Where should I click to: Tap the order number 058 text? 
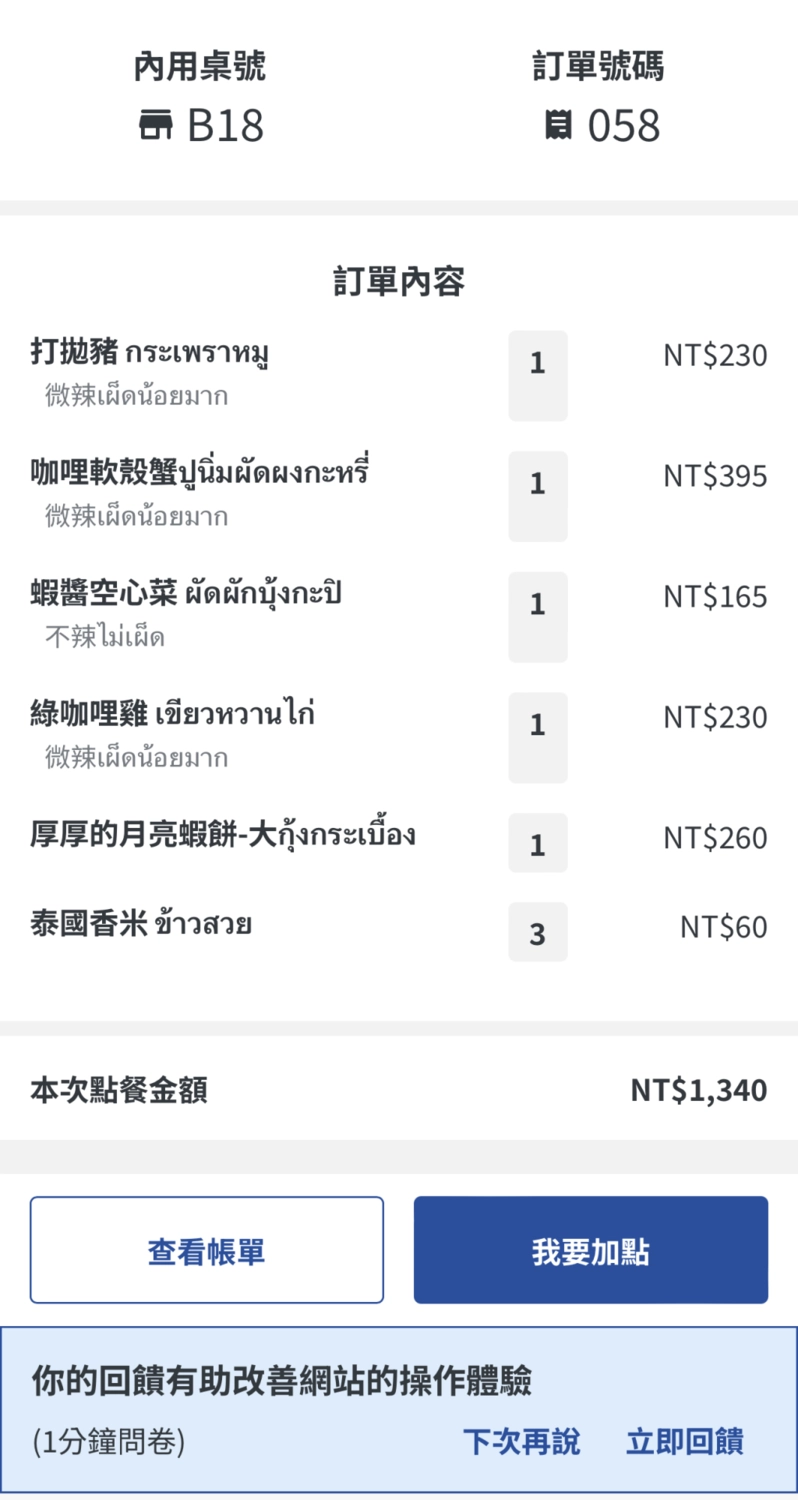[623, 127]
